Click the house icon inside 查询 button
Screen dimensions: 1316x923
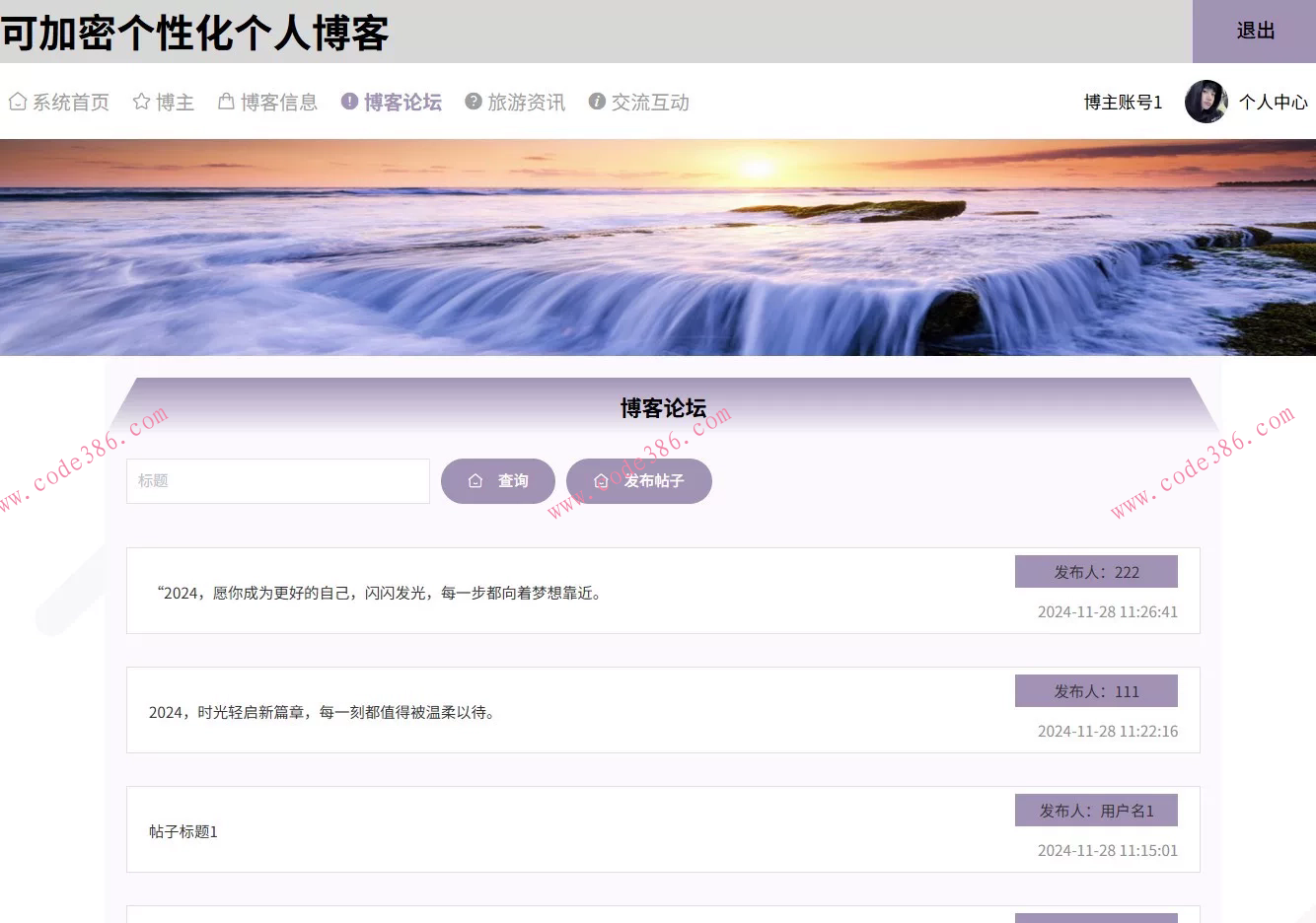(x=475, y=481)
